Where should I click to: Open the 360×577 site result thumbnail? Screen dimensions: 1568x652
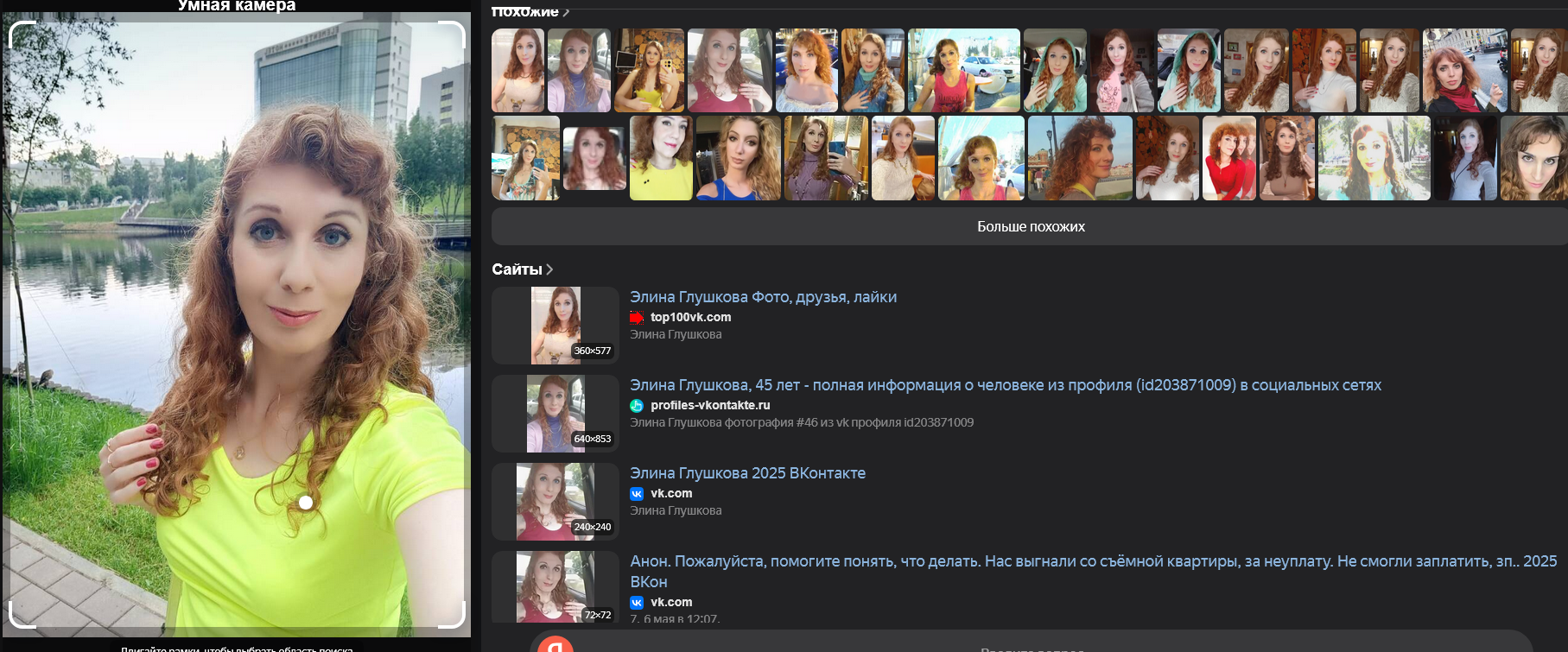(555, 326)
